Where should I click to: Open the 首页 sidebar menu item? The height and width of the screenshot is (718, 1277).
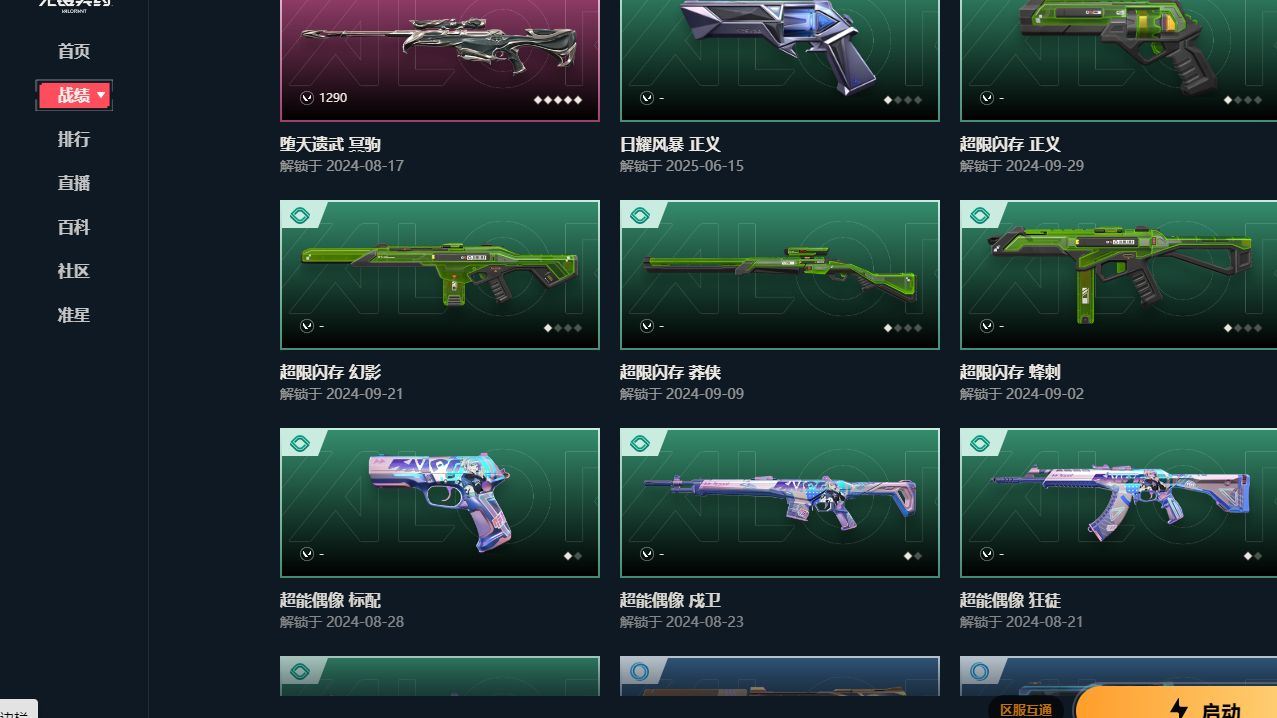(74, 51)
